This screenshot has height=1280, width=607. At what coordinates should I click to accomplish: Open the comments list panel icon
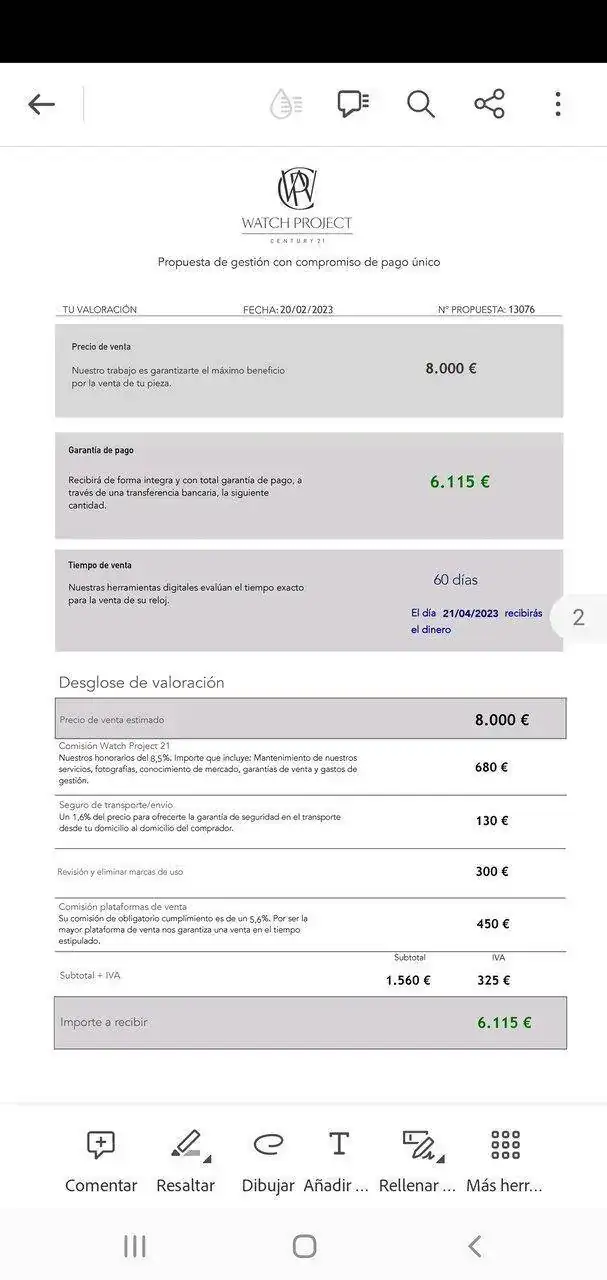pyautogui.click(x=353, y=104)
